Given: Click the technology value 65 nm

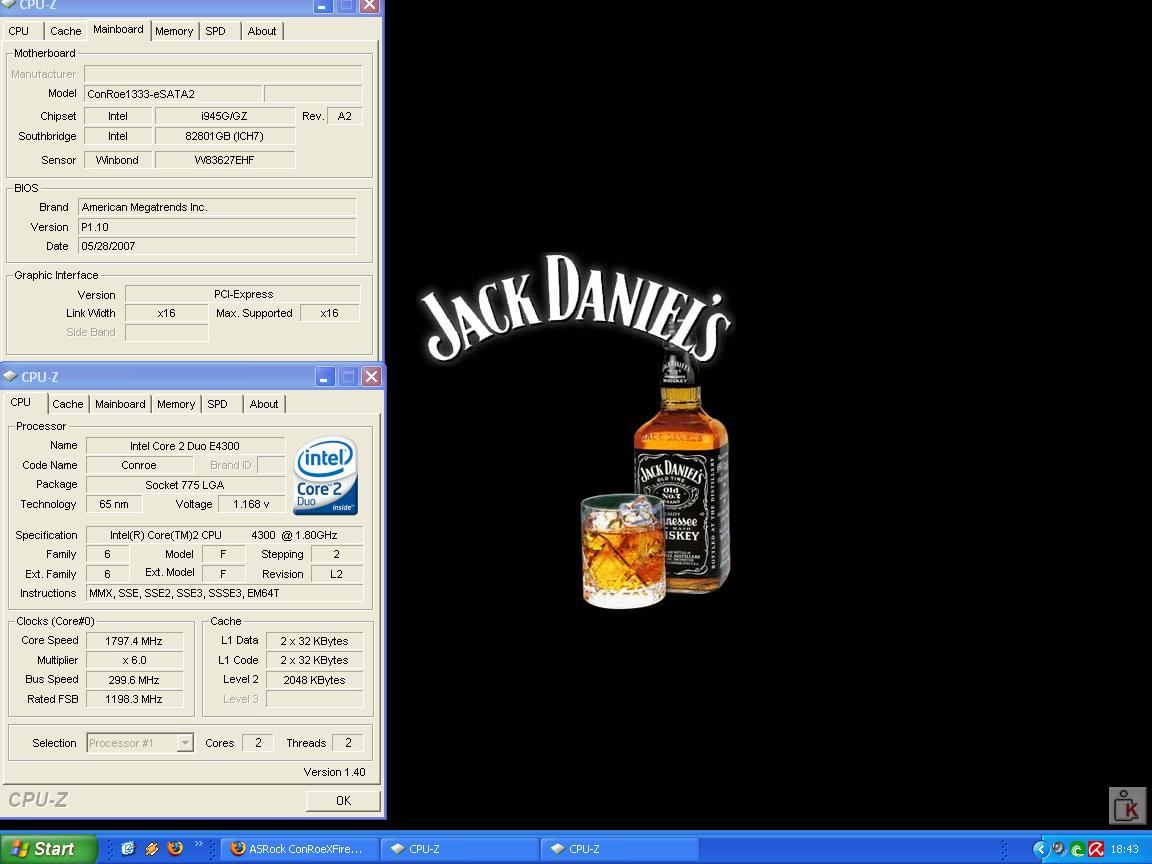Looking at the screenshot, I should [114, 504].
